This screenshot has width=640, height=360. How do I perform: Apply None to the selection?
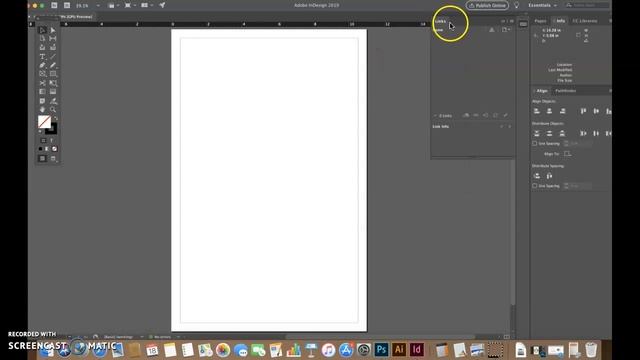(x=54, y=149)
